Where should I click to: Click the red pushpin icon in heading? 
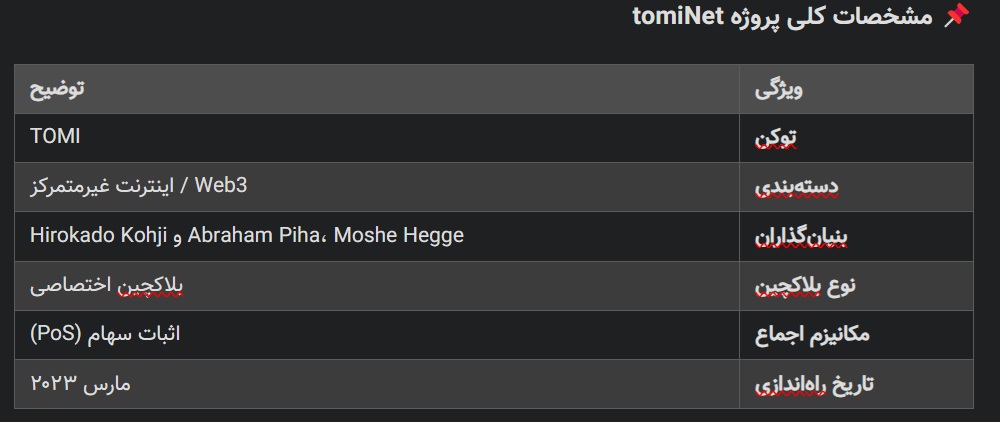point(956,15)
